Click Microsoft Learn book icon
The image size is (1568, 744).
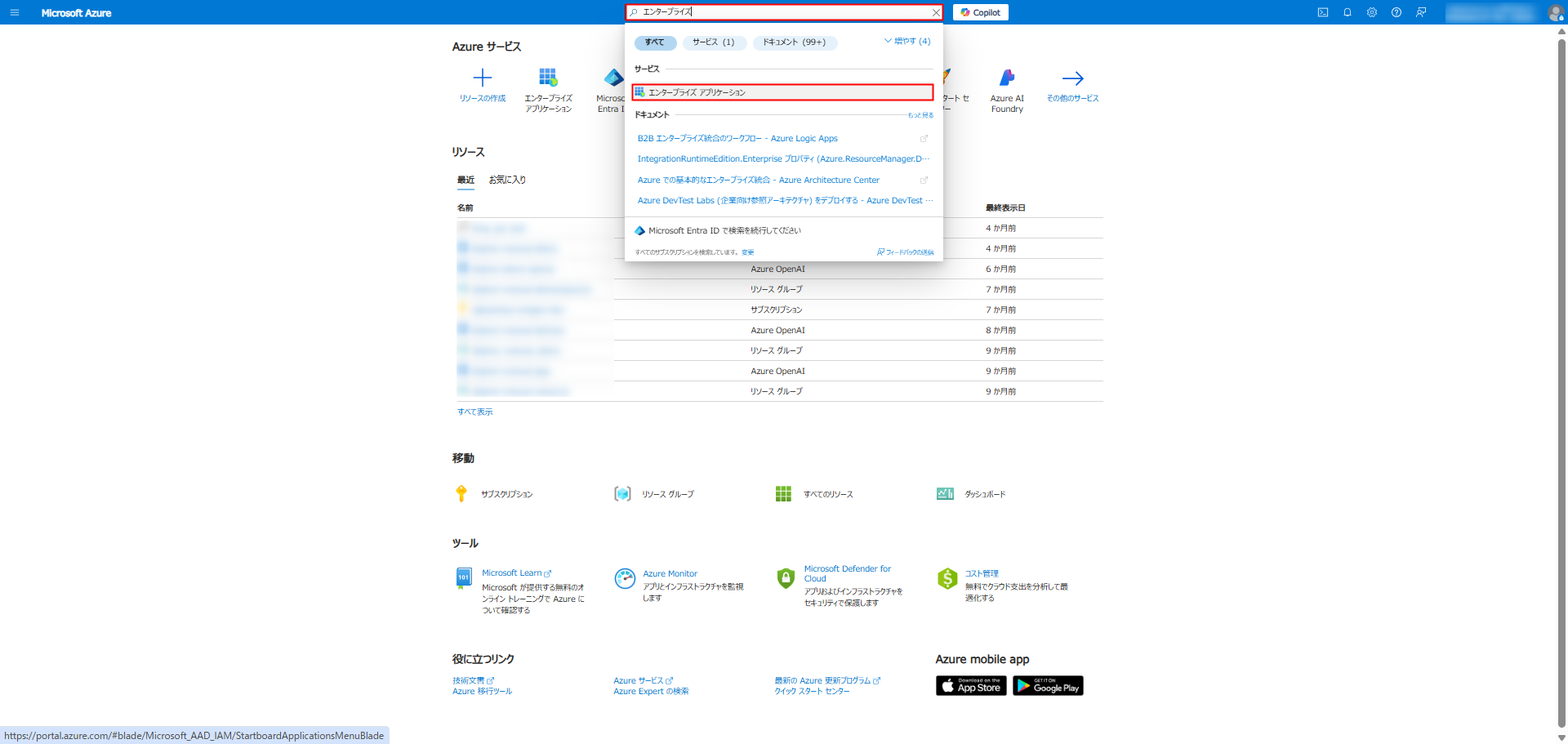463,578
